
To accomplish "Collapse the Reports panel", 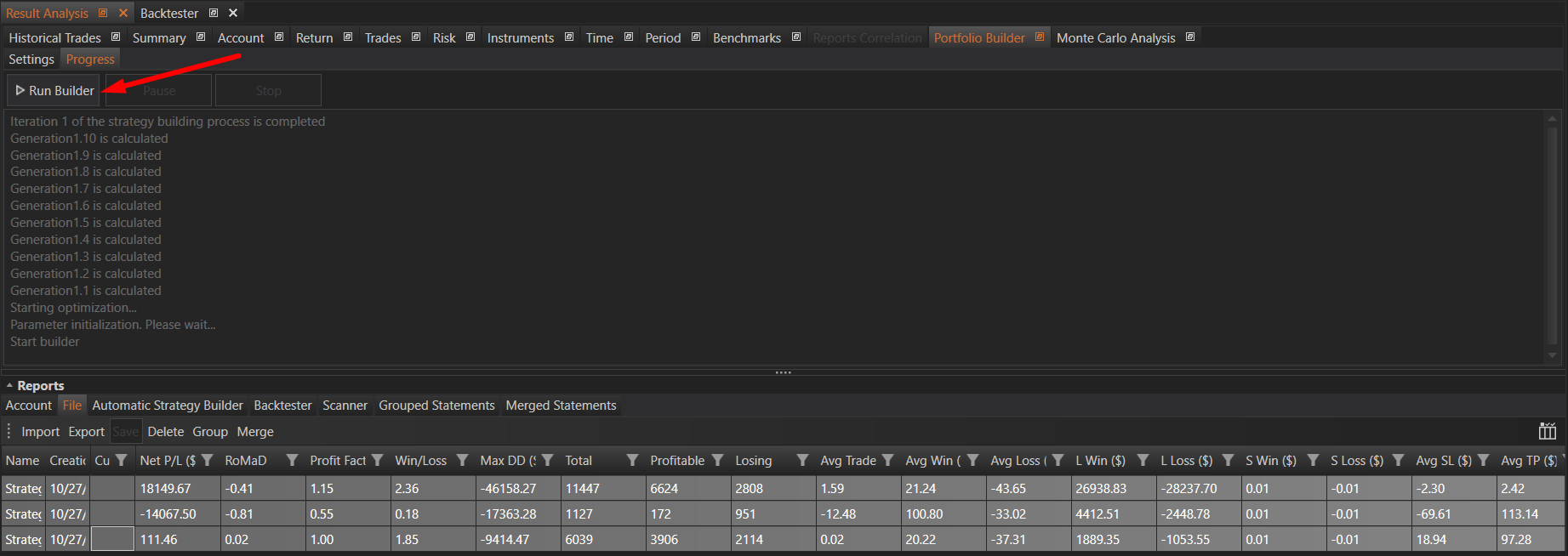I will pyautogui.click(x=9, y=386).
